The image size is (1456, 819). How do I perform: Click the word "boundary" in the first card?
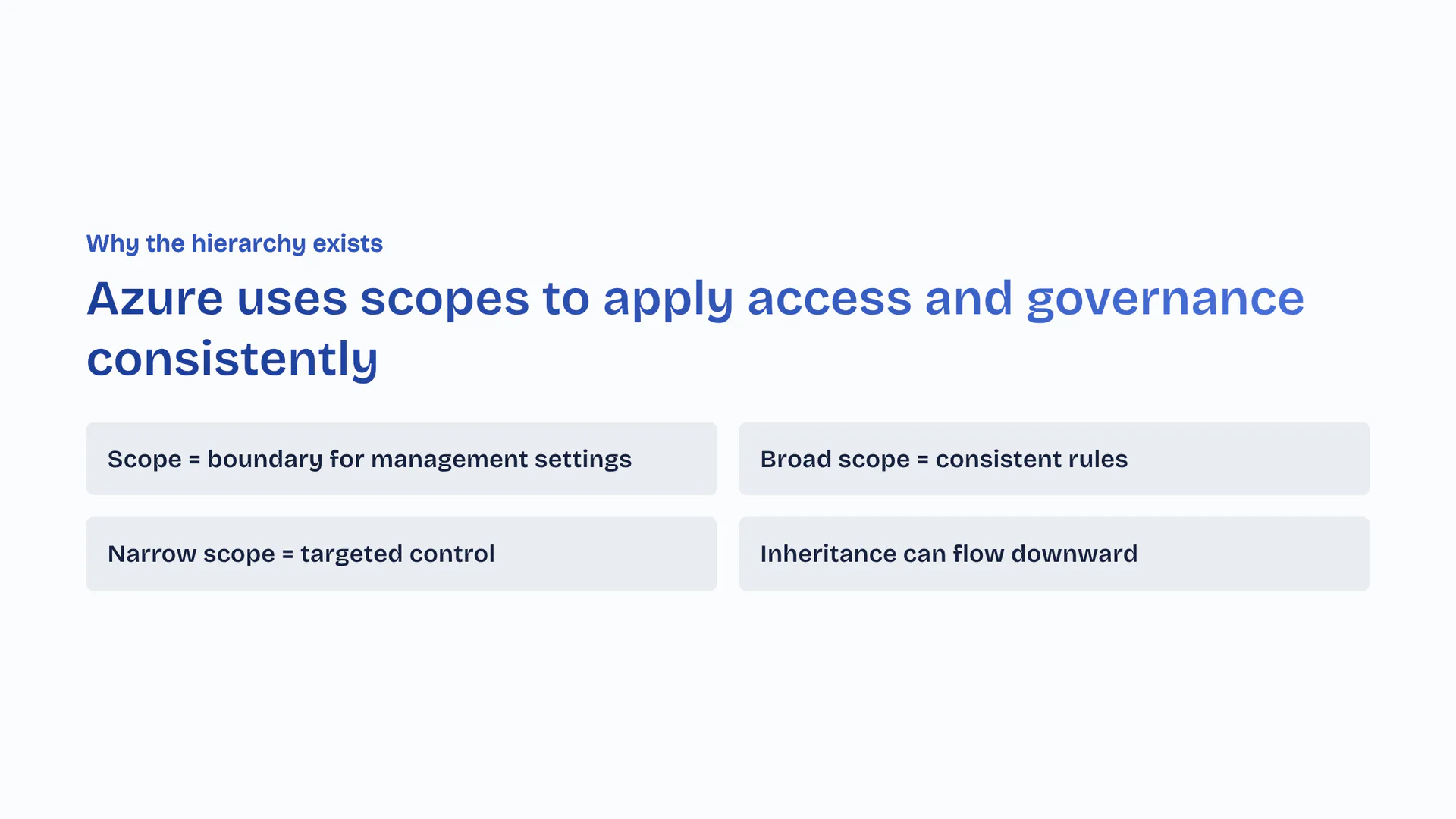(x=265, y=460)
